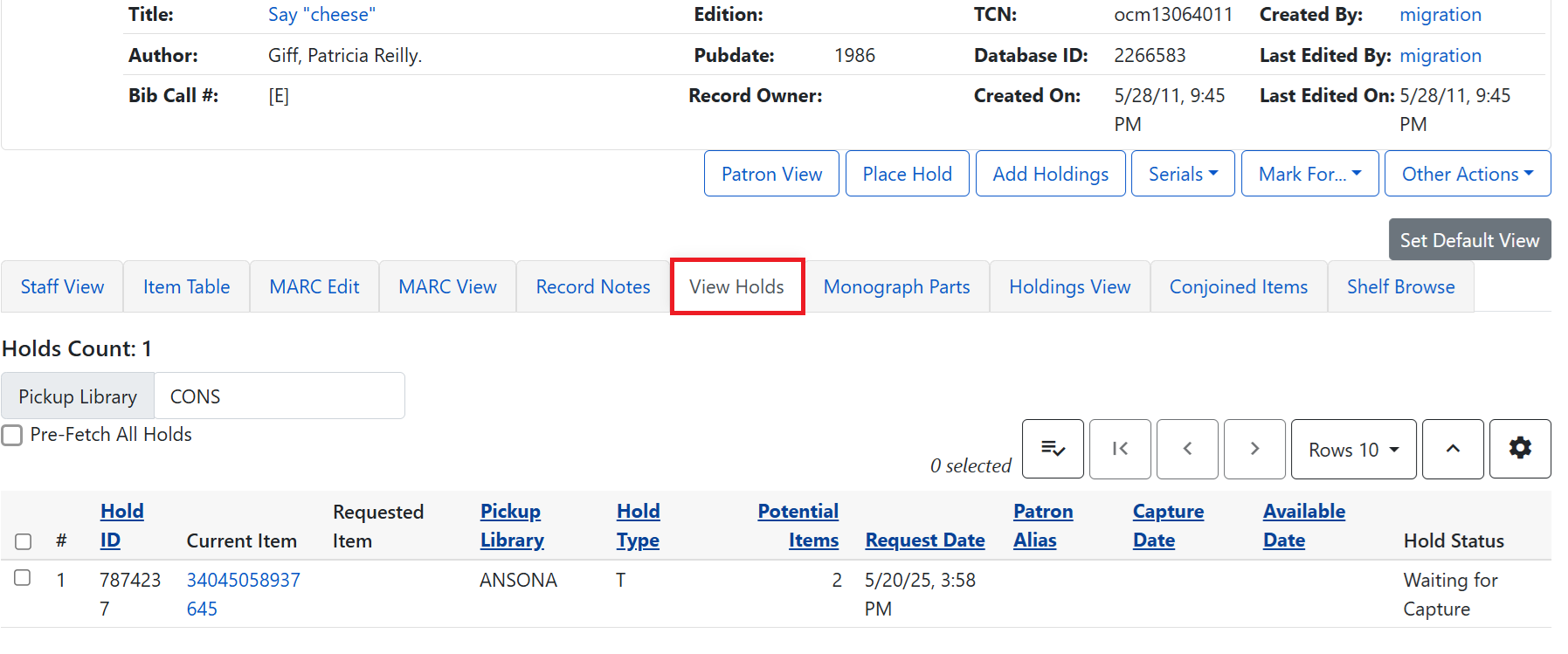1568x654 pixels.
Task: Expand the Rows 10 dropdown
Action: [1353, 449]
